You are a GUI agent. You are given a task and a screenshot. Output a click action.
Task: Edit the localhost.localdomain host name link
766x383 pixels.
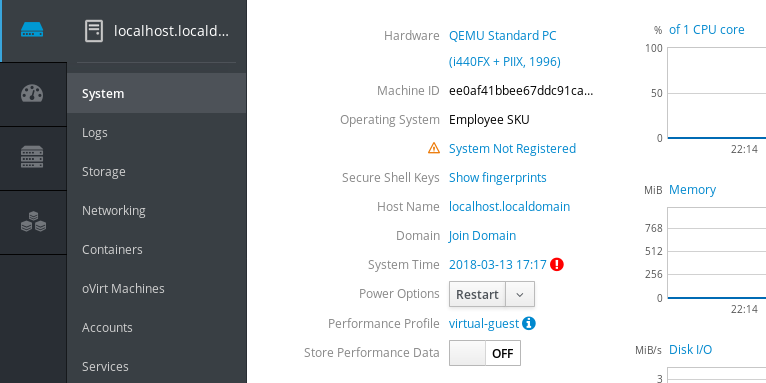(510, 207)
